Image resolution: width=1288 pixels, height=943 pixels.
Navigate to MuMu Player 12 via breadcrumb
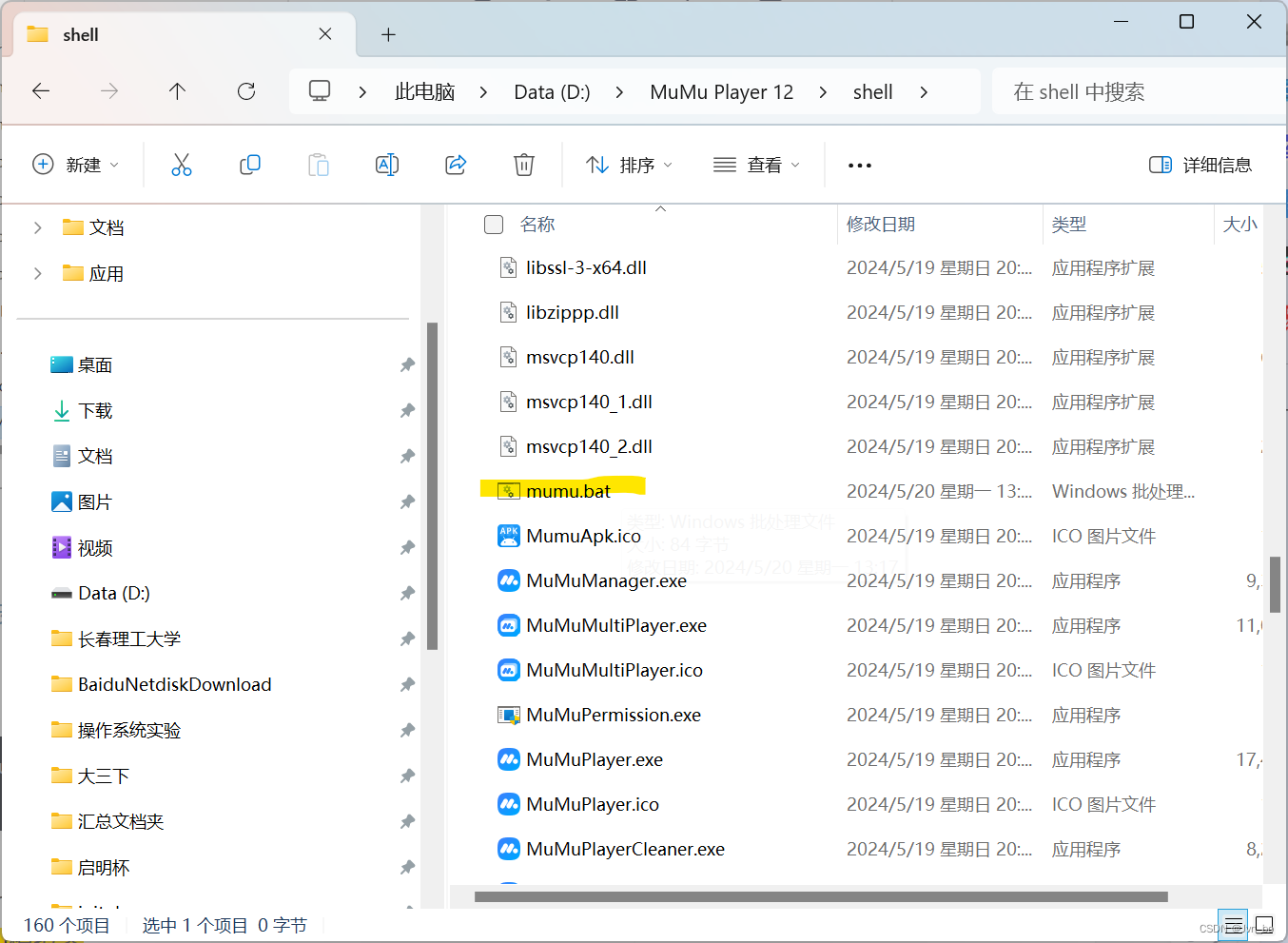pyautogui.click(x=721, y=90)
